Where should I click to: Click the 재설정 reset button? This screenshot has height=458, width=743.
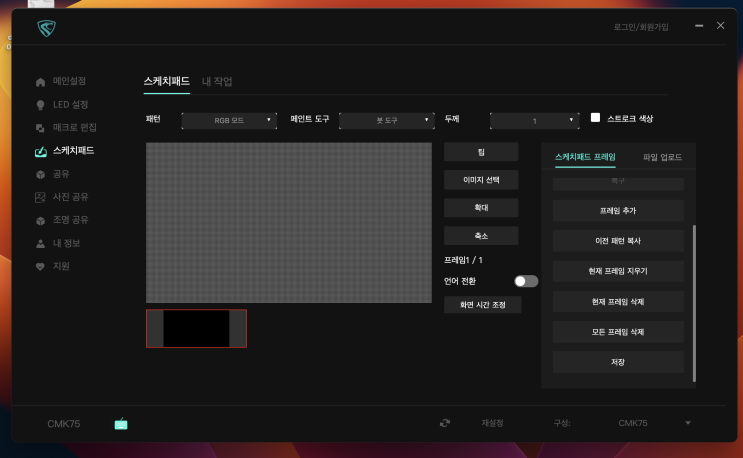[492, 423]
